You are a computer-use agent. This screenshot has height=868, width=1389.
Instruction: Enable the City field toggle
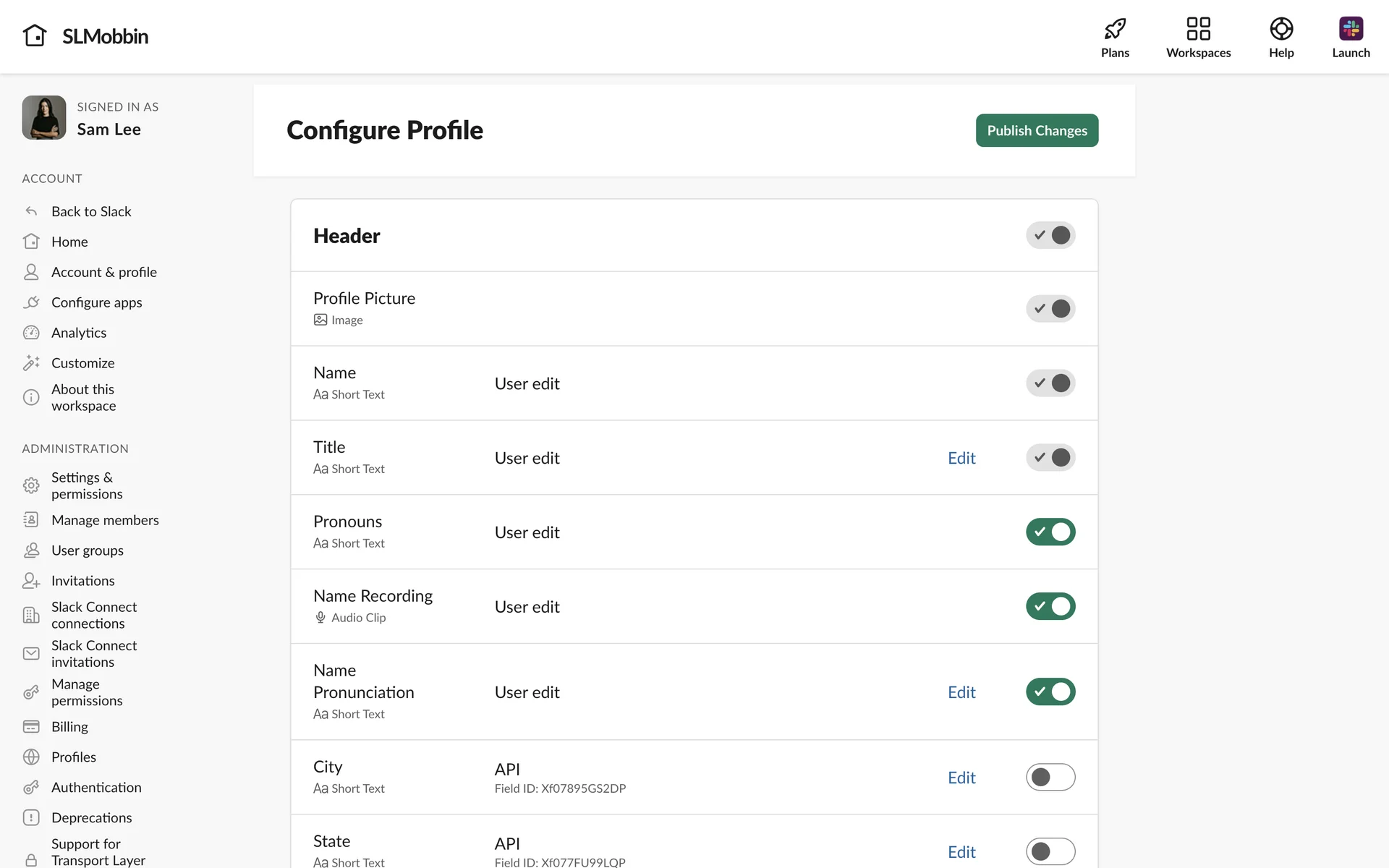(1050, 778)
